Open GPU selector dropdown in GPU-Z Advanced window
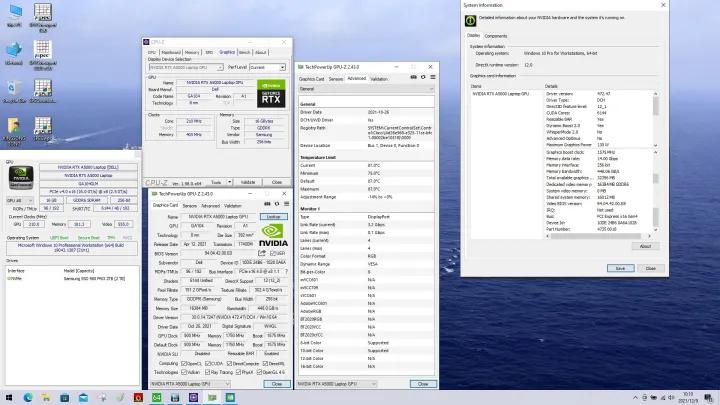 click(337, 384)
